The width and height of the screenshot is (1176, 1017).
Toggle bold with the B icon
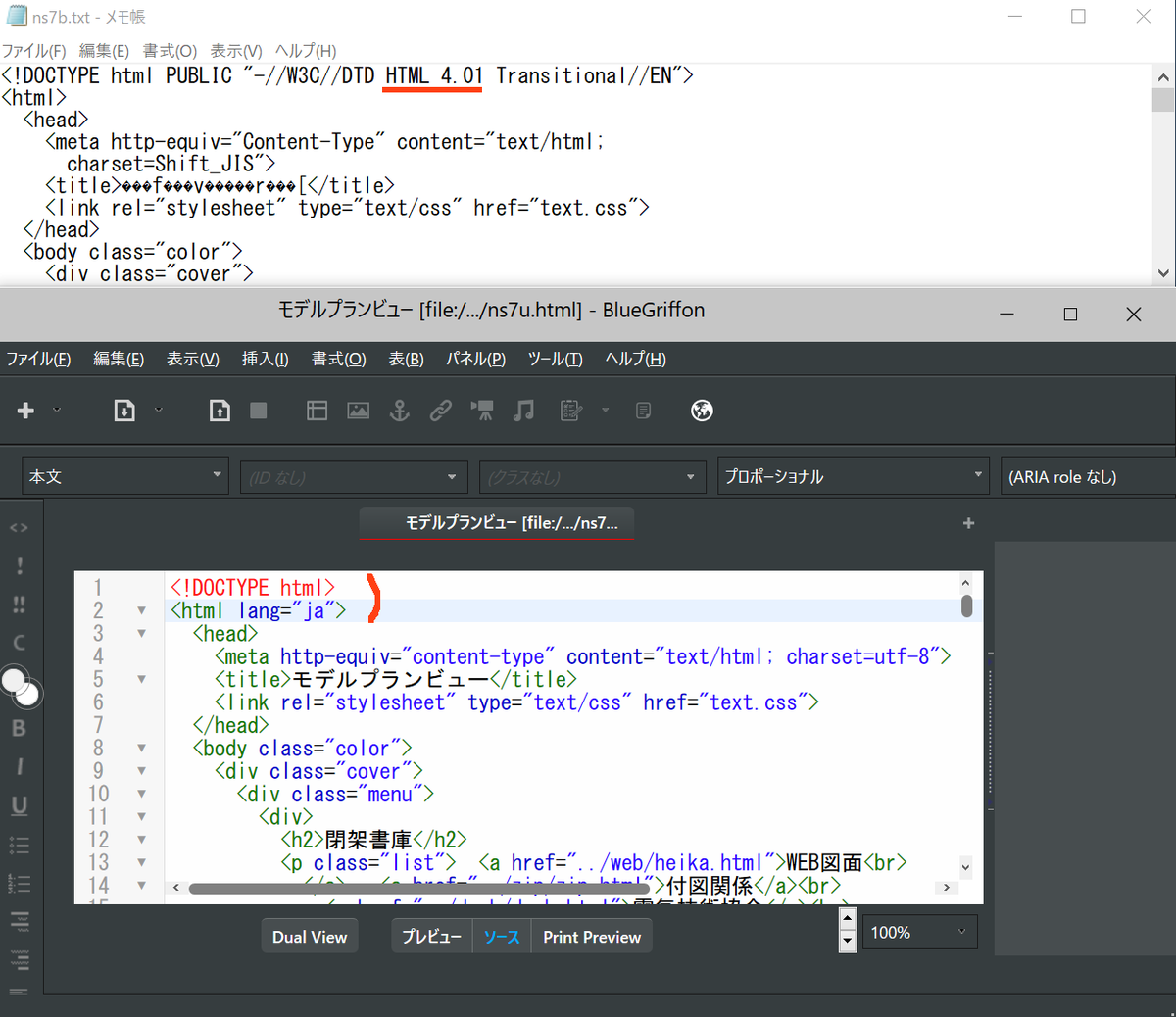point(19,728)
